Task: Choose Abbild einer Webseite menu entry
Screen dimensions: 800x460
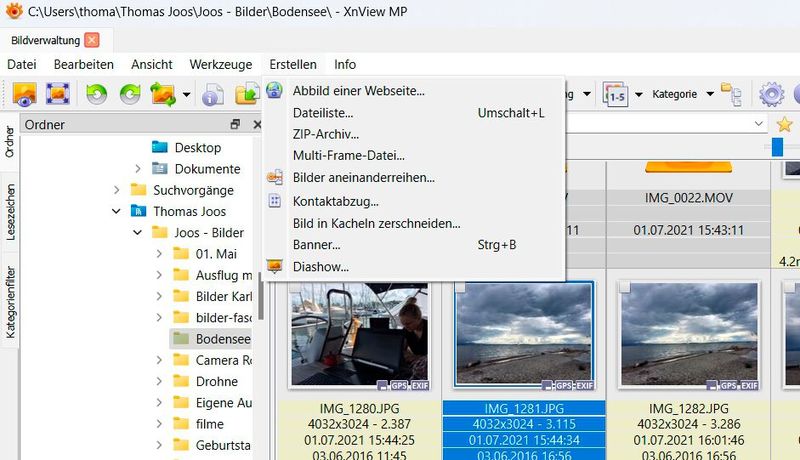Action: pos(413,91)
